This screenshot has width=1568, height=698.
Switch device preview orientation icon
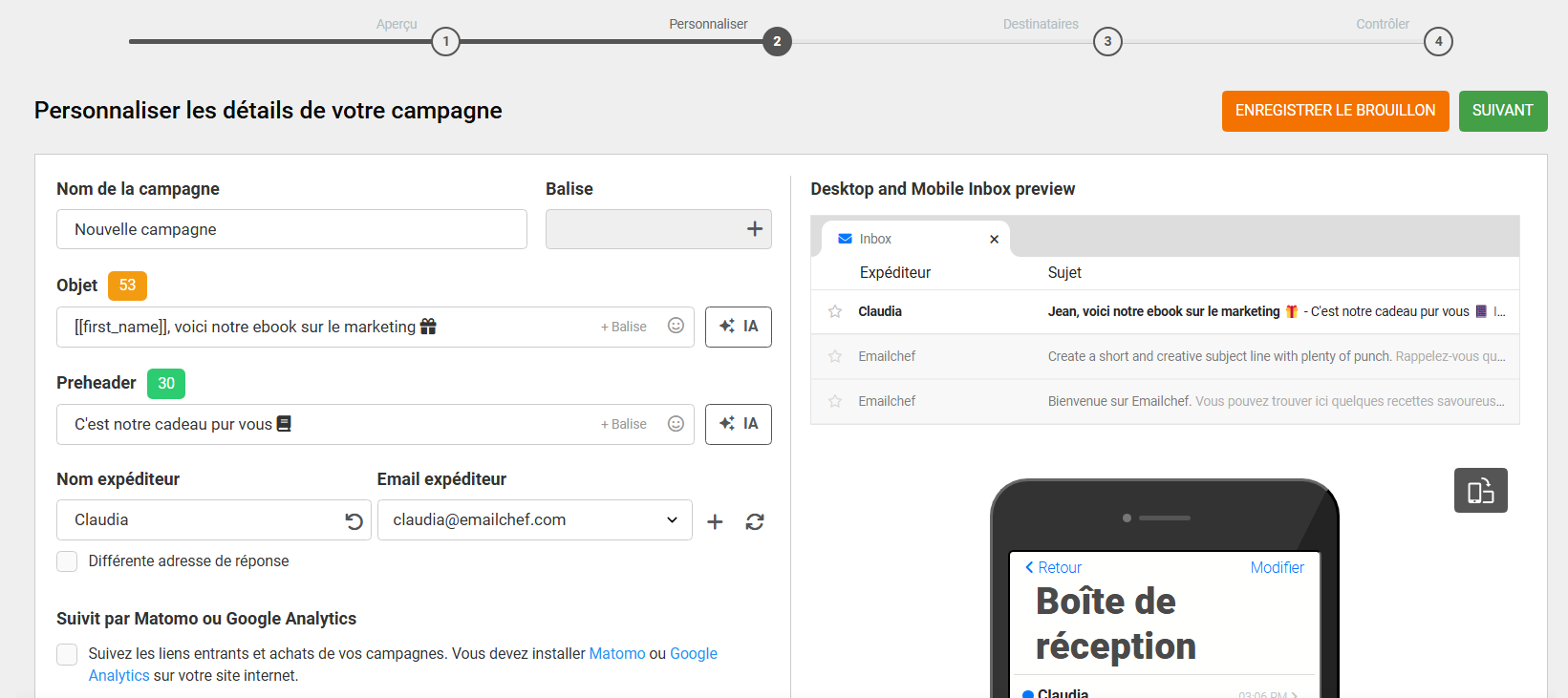click(x=1481, y=490)
